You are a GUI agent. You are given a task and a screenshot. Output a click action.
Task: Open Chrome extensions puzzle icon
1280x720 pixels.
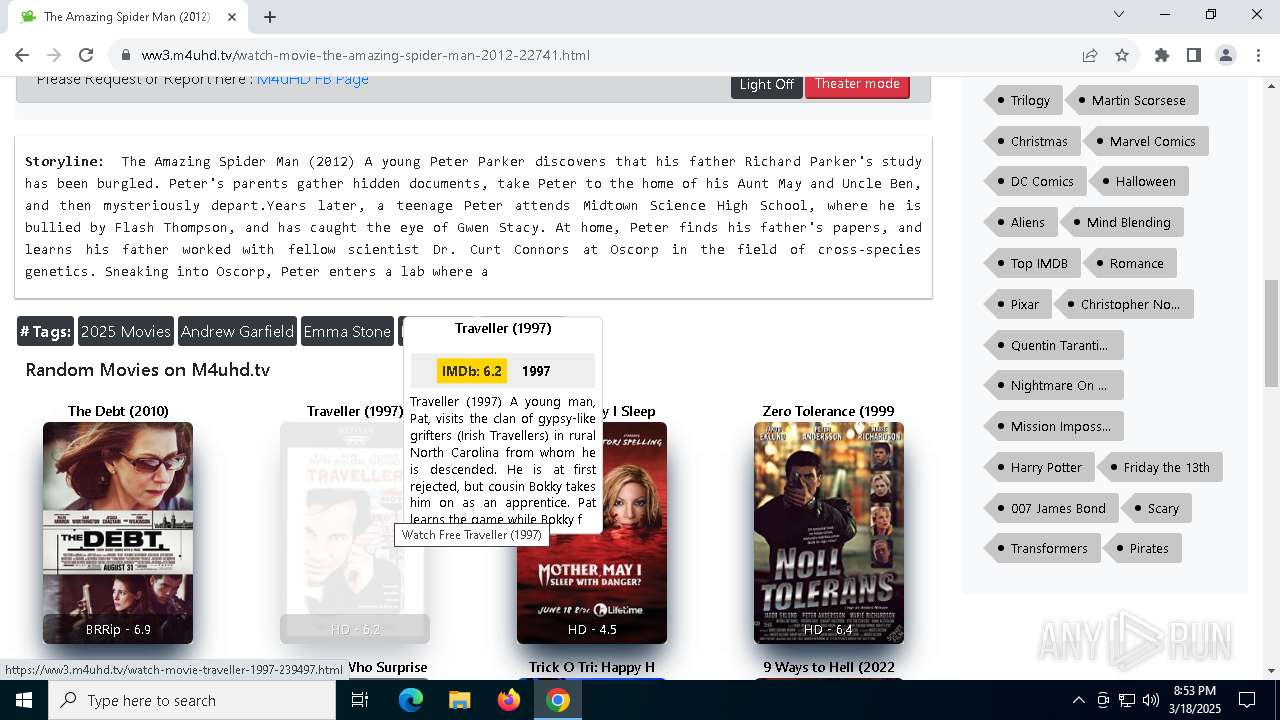1162,55
